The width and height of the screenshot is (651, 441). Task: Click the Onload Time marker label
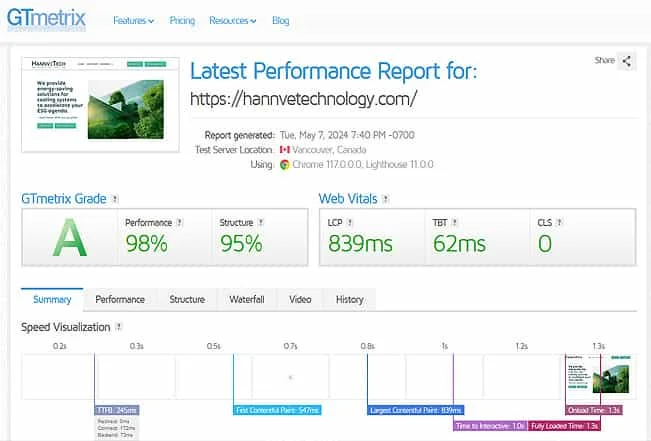[594, 410]
